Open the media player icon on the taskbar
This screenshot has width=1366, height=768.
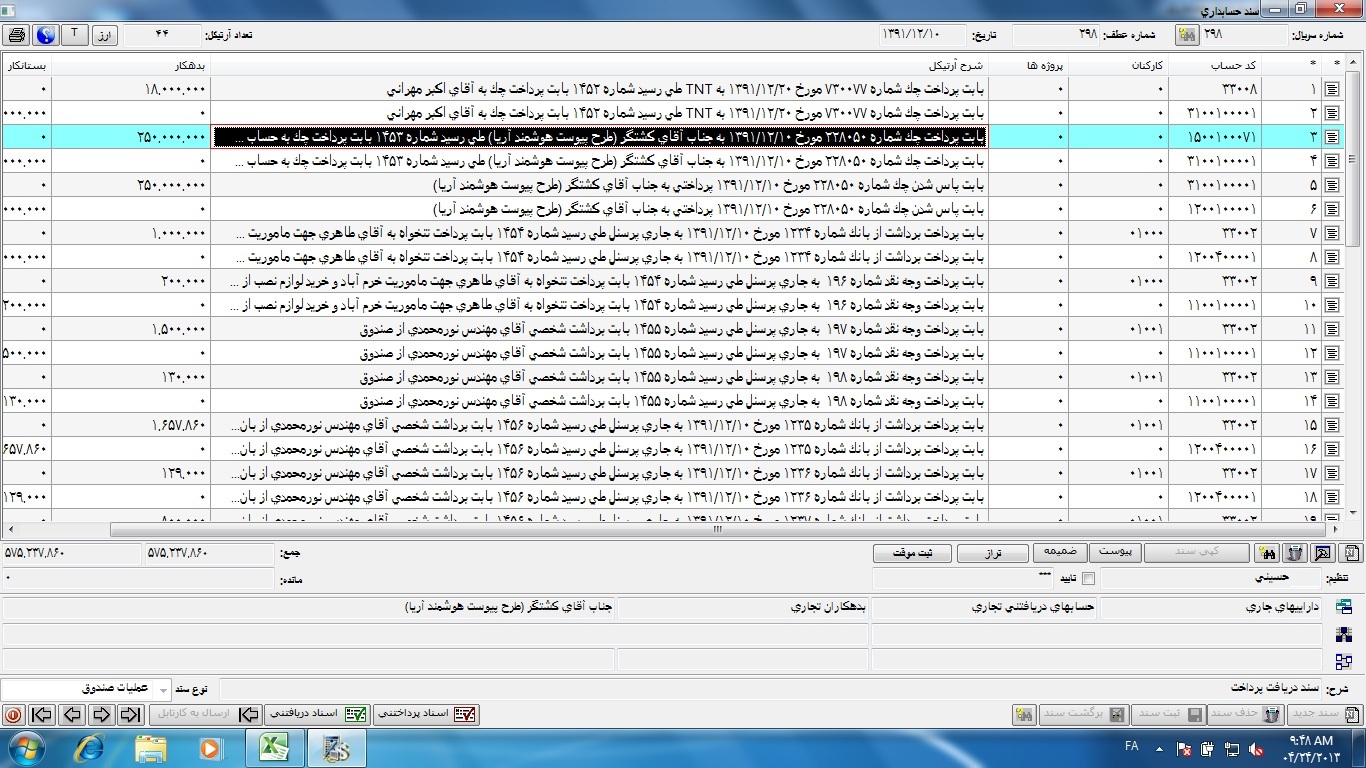[211, 747]
